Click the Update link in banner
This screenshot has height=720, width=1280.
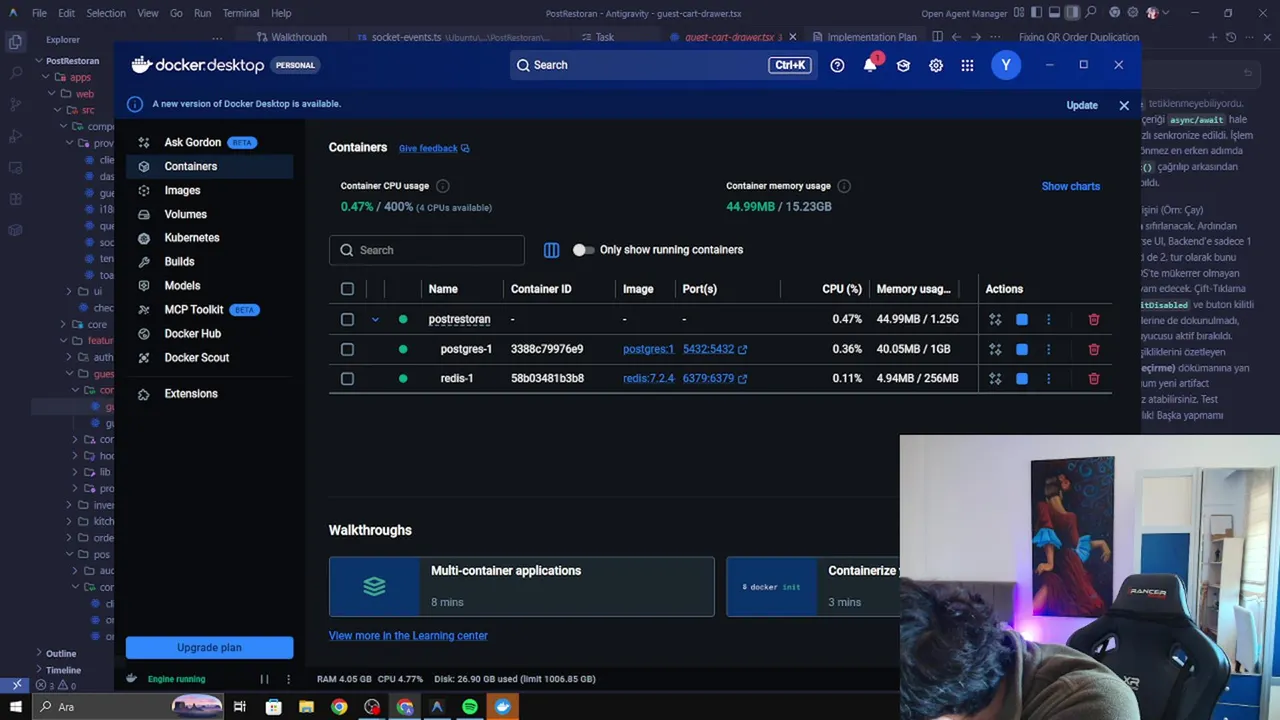click(1082, 105)
